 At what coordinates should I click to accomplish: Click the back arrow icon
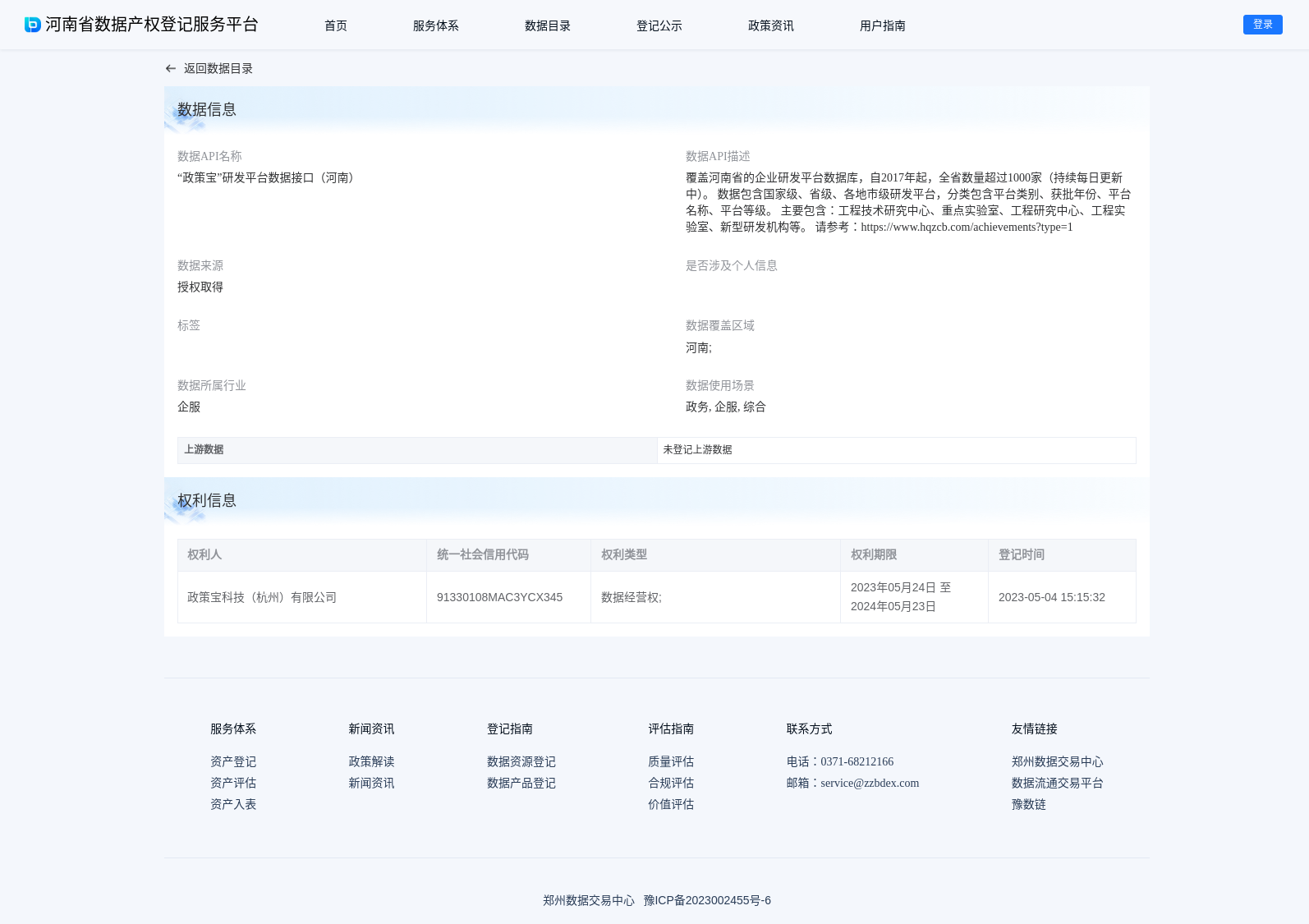[x=171, y=69]
